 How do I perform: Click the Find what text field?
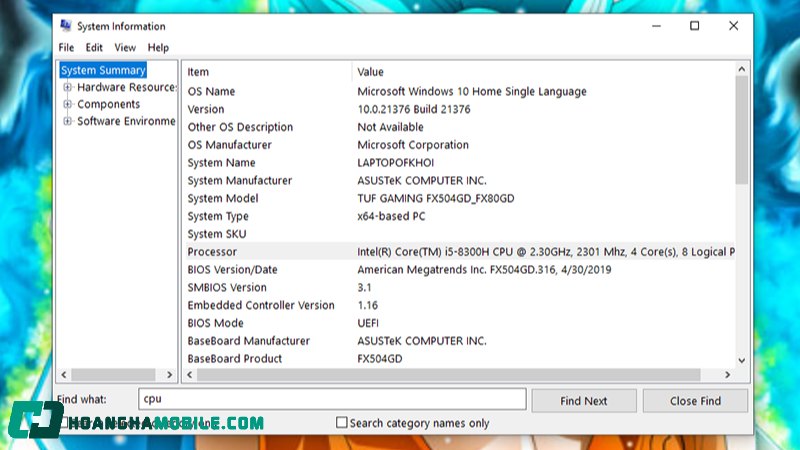click(331, 399)
